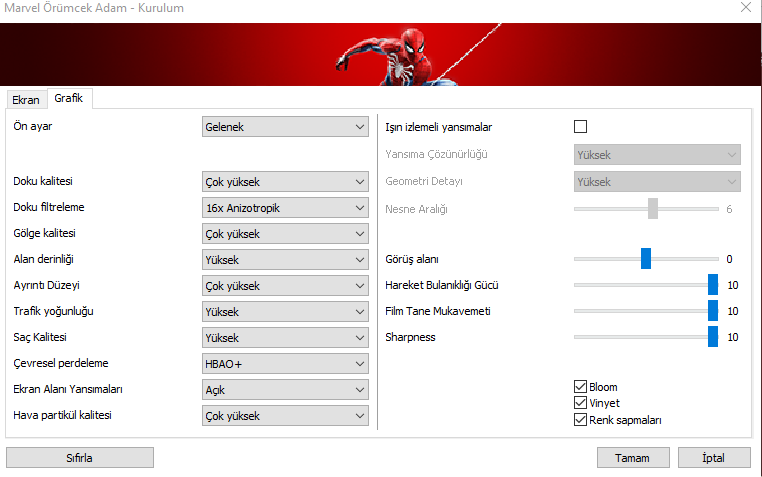Viewport: 762px width, 477px height.
Task: Select the Grafik tab
Action: (69, 98)
